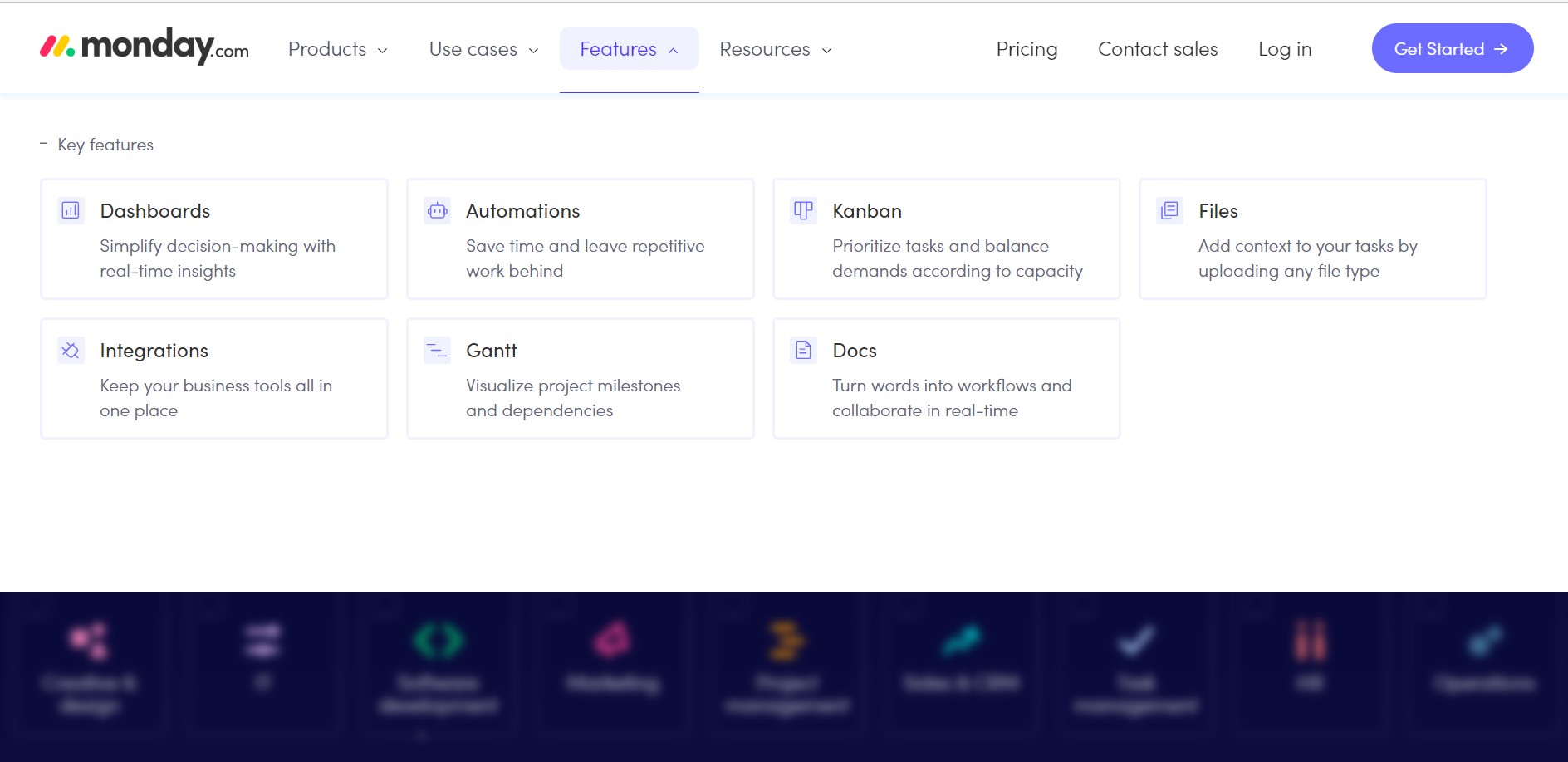Click the Kanban board icon

(803, 210)
